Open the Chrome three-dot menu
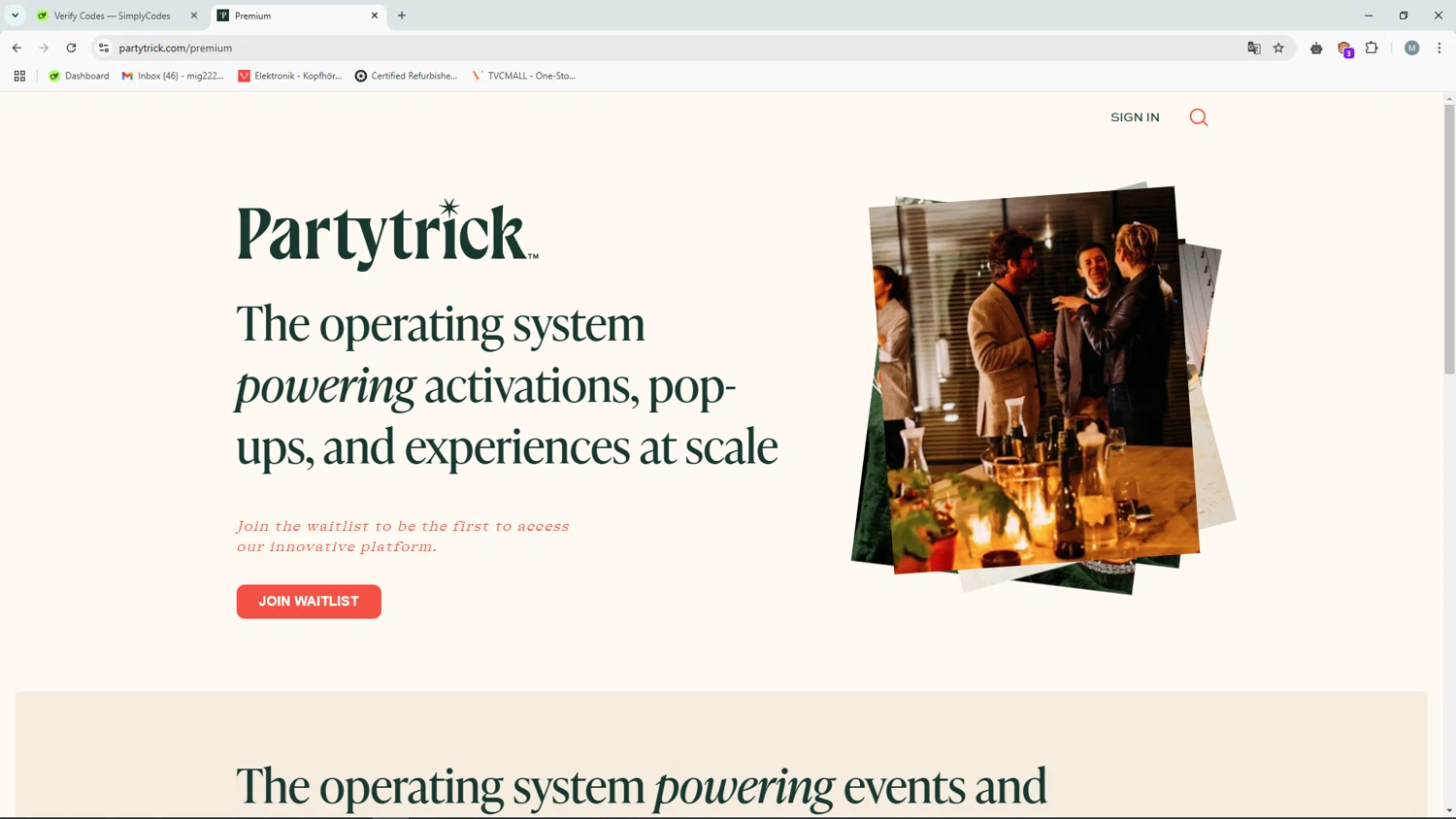 point(1439,48)
